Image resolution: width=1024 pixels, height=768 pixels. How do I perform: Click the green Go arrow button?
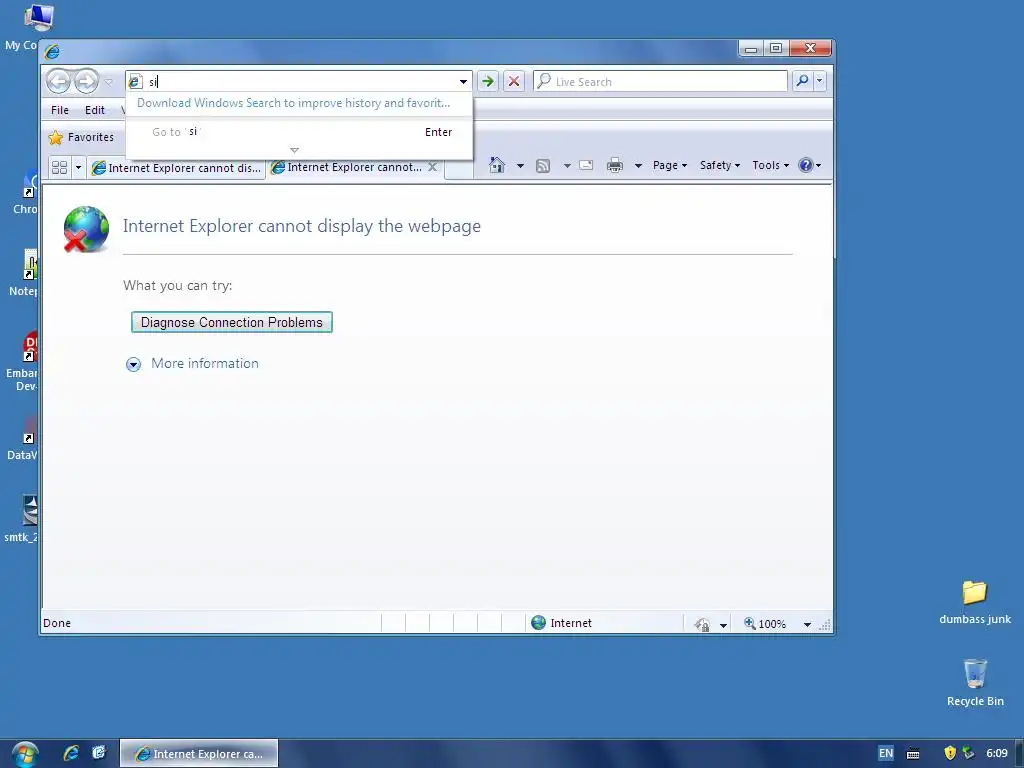487,82
